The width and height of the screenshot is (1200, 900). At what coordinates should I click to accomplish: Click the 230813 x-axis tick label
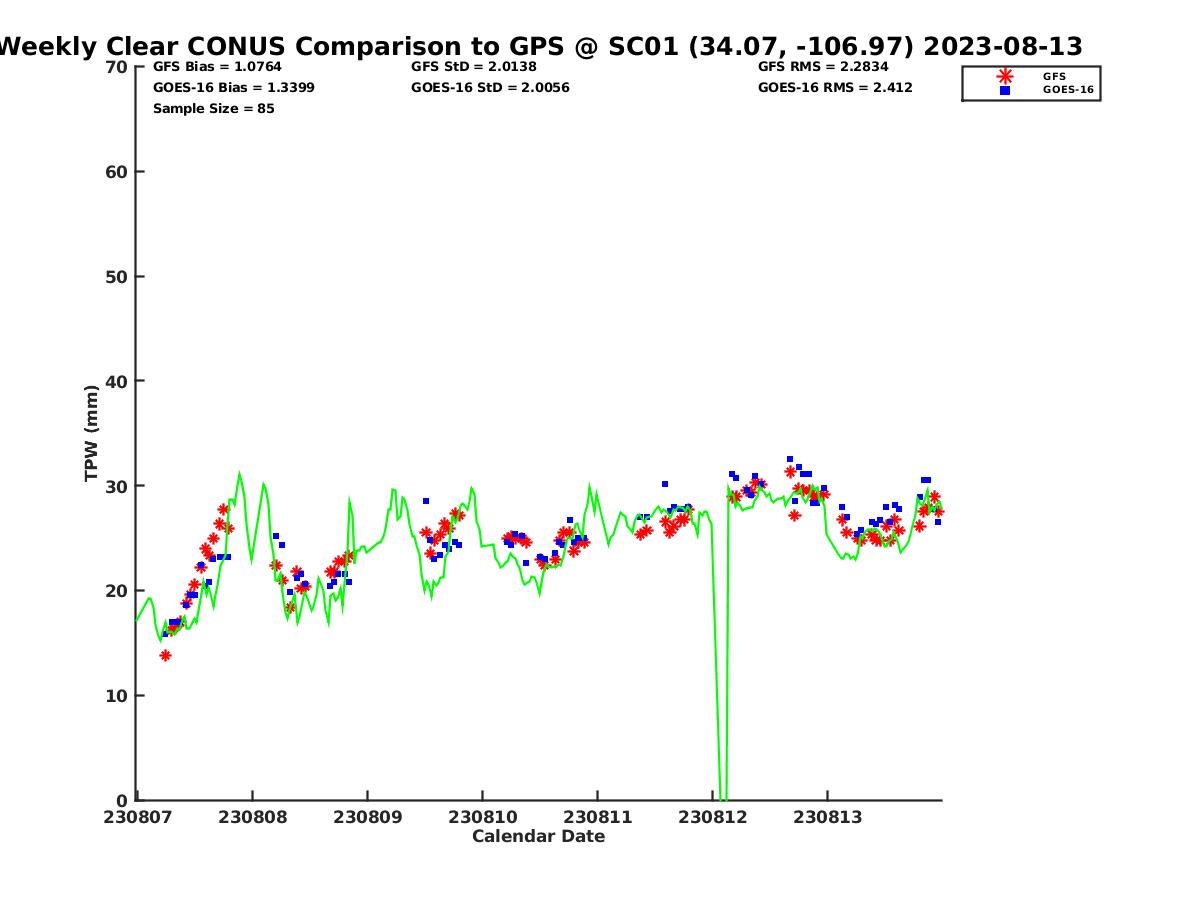tap(827, 817)
